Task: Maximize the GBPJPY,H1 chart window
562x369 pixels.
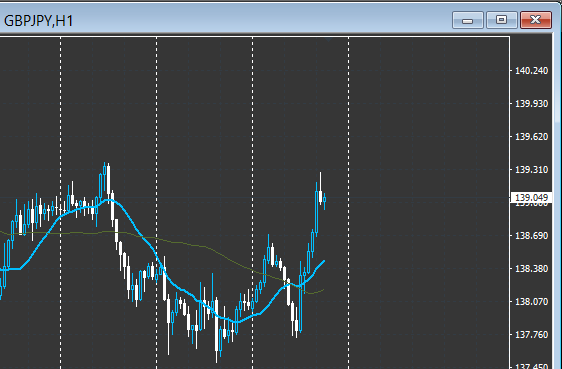Action: 501,20
